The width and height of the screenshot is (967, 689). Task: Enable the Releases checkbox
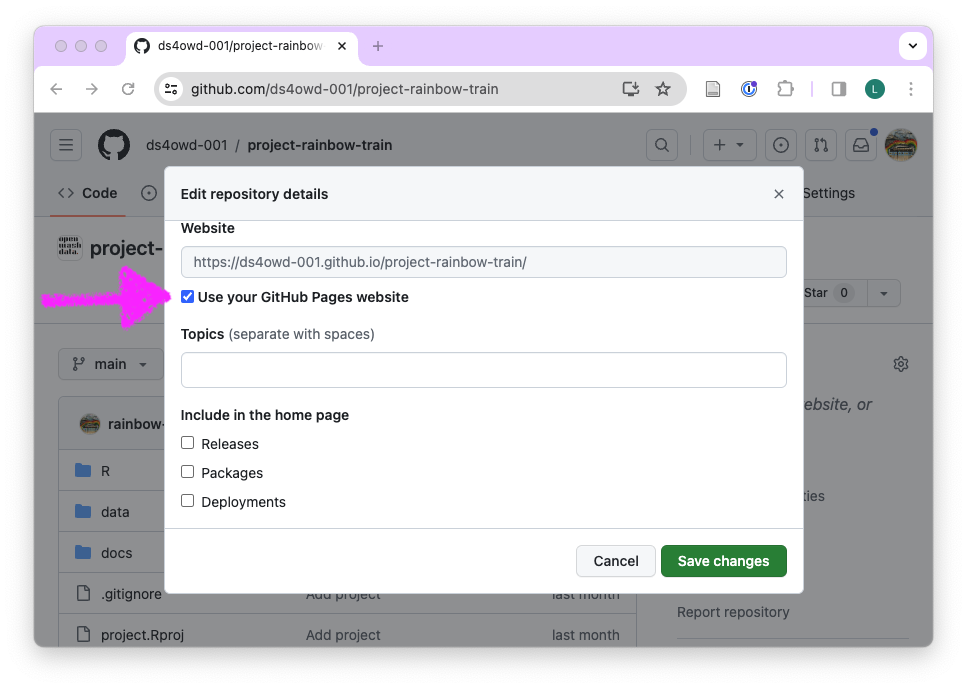pos(188,443)
